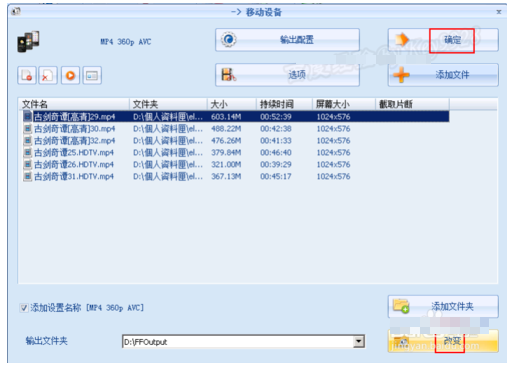512x366 pixels.
Task: Click the mobile device icon at top left
Action: click(x=28, y=42)
